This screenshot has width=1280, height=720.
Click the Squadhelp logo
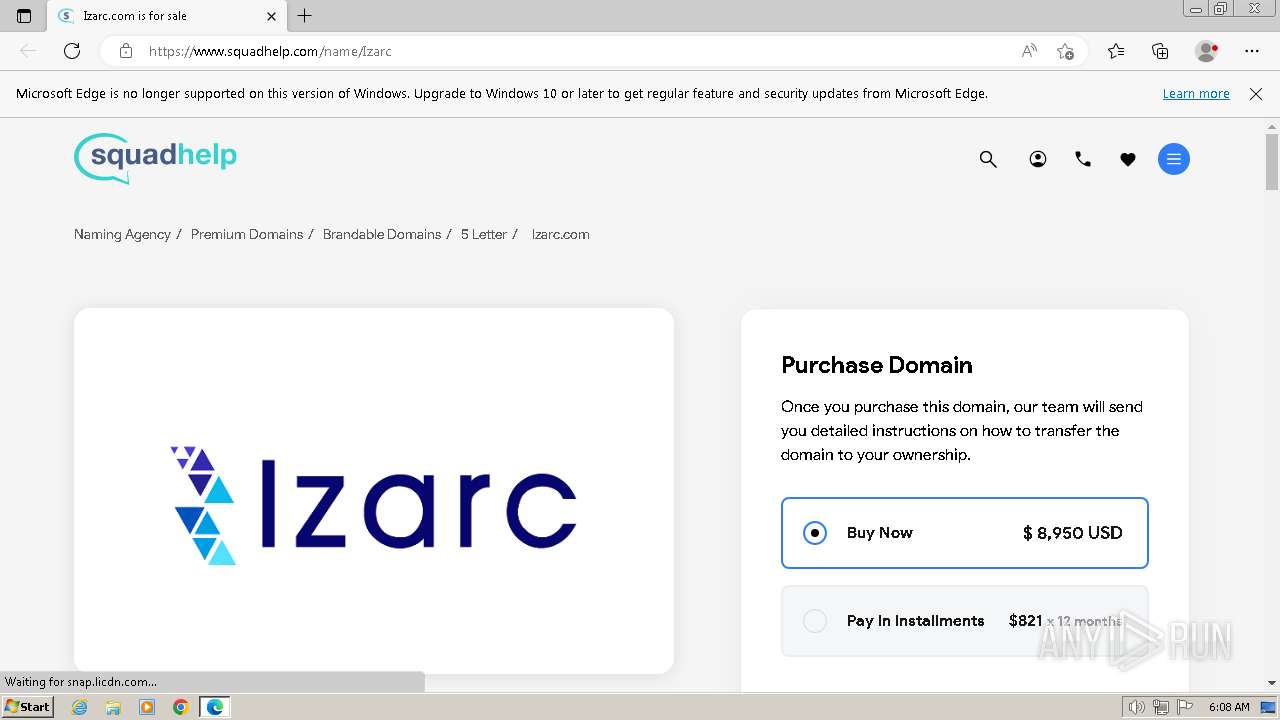pyautogui.click(x=155, y=158)
